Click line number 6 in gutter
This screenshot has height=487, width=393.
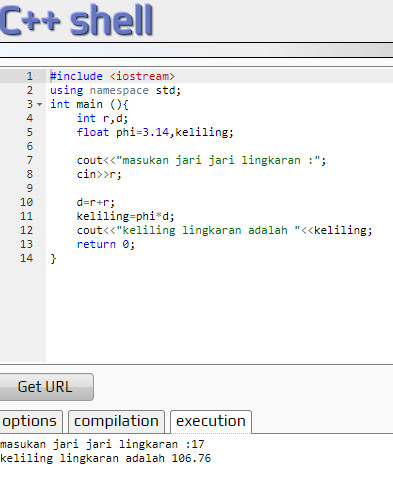tap(30, 146)
